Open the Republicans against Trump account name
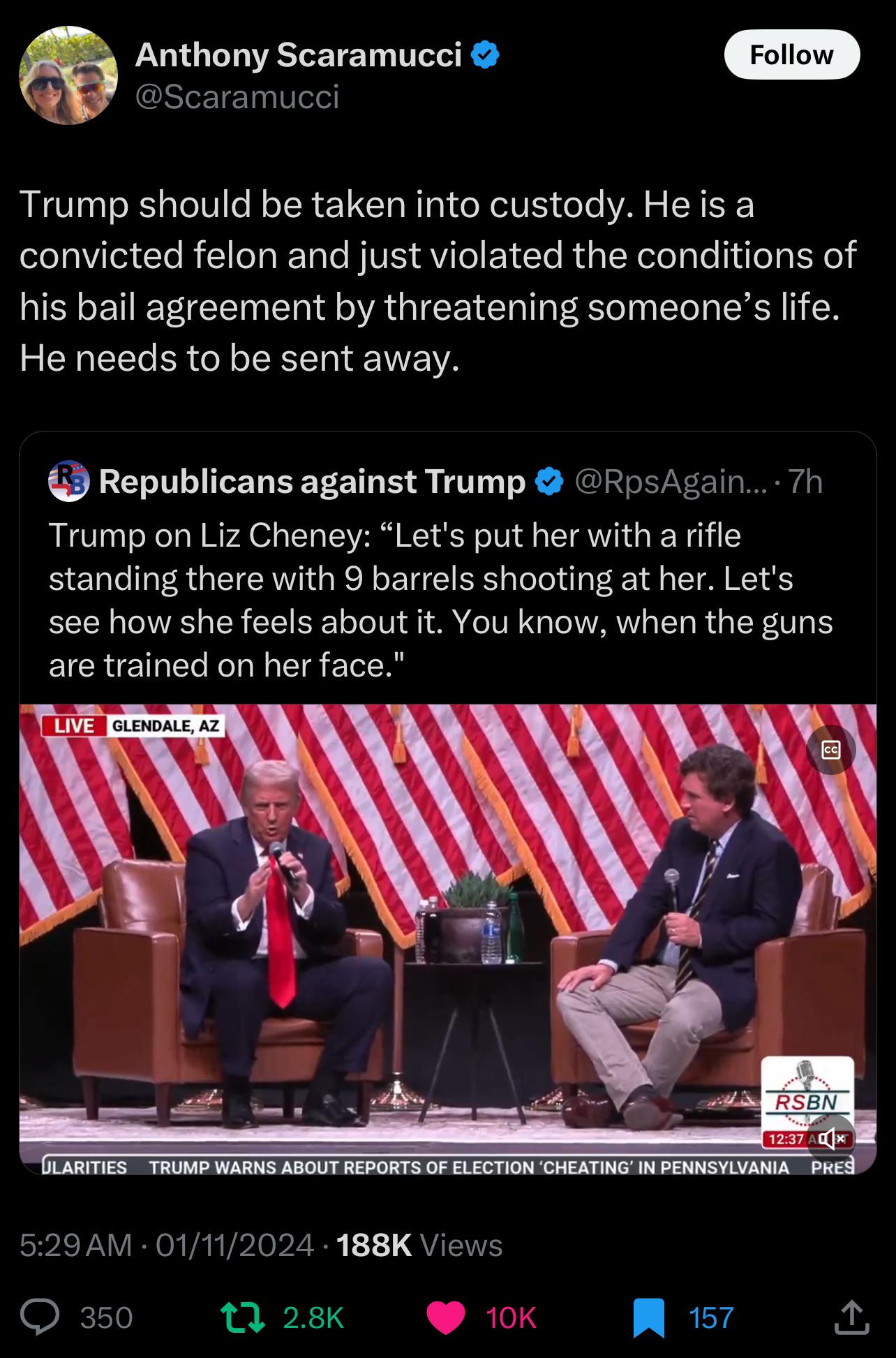This screenshot has width=896, height=1358. (x=312, y=481)
